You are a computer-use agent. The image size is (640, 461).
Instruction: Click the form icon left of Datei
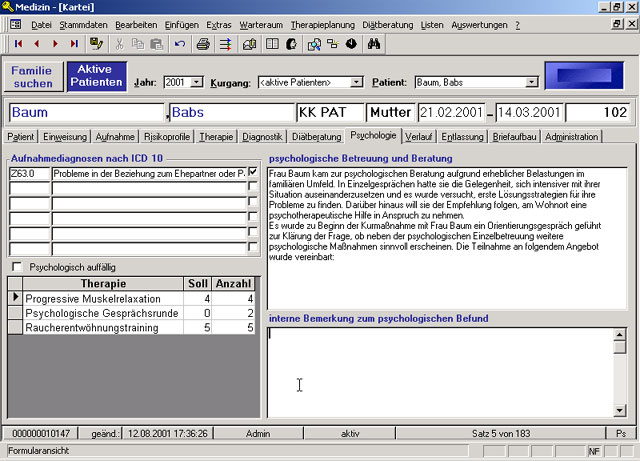pyautogui.click(x=16, y=24)
